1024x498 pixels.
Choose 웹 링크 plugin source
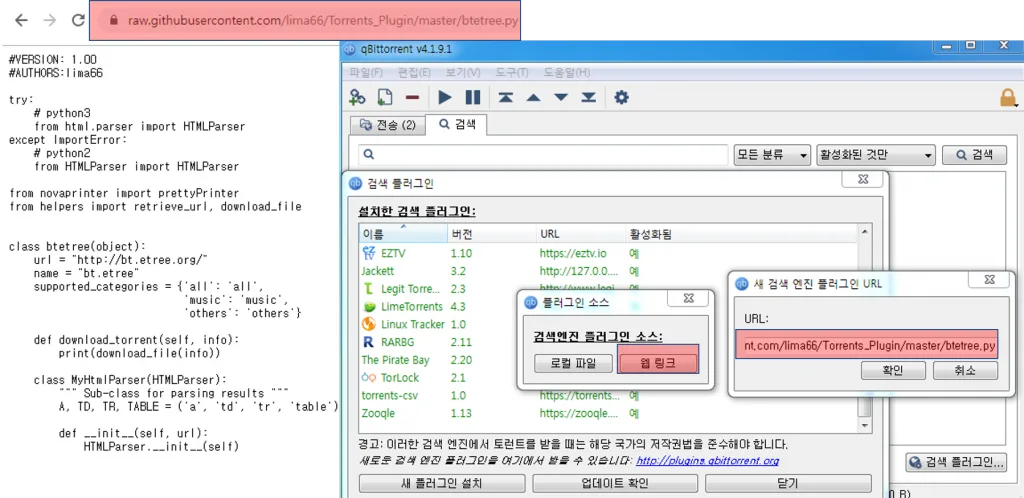(658, 364)
